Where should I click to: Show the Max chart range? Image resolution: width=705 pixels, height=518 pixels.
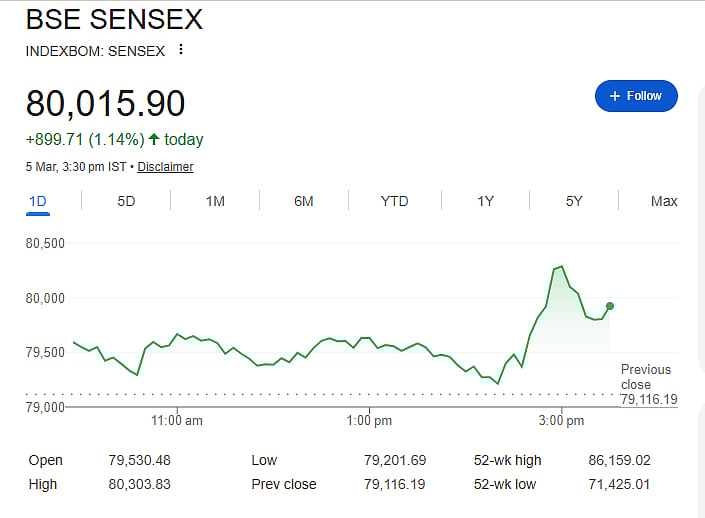tap(664, 201)
